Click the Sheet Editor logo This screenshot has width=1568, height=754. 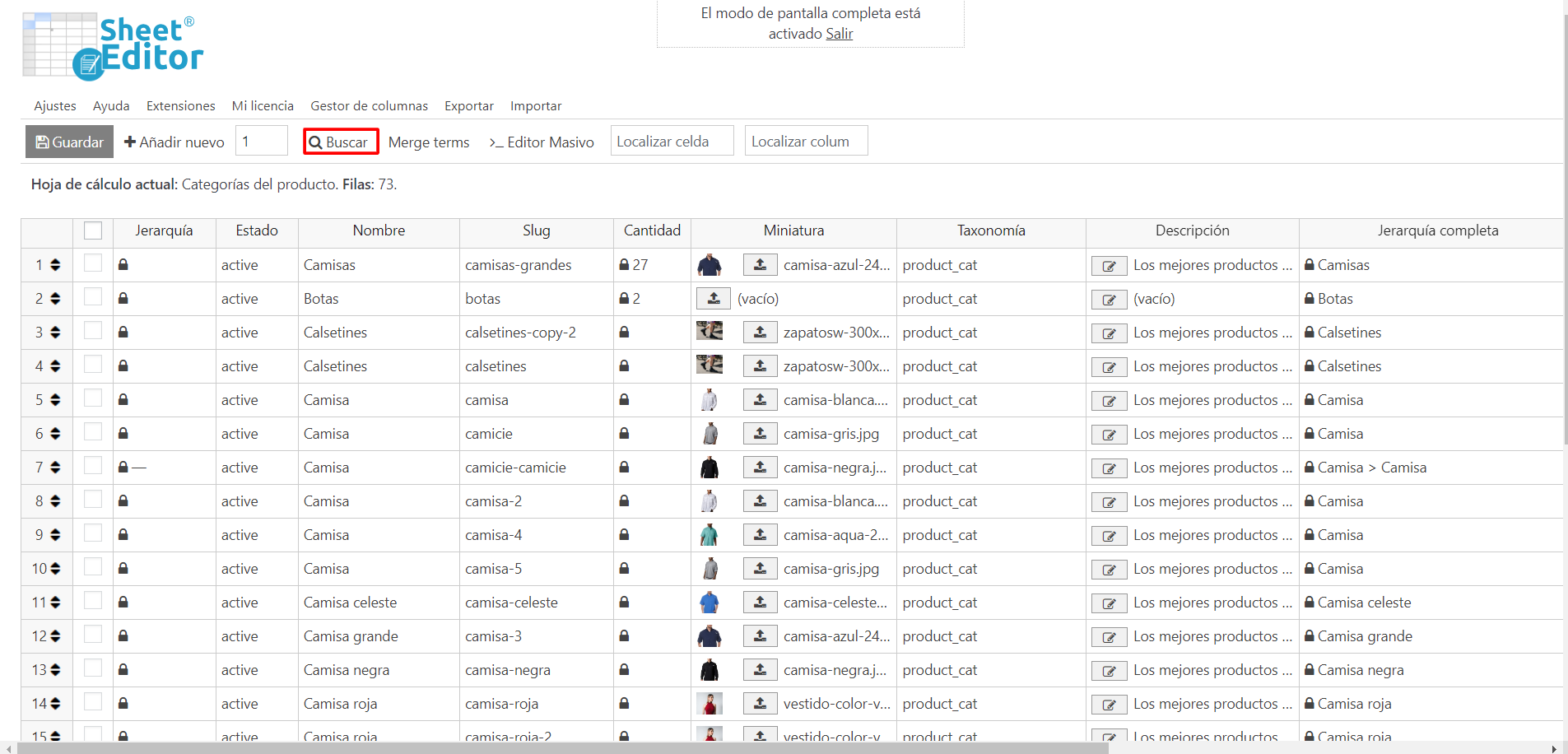click(113, 47)
